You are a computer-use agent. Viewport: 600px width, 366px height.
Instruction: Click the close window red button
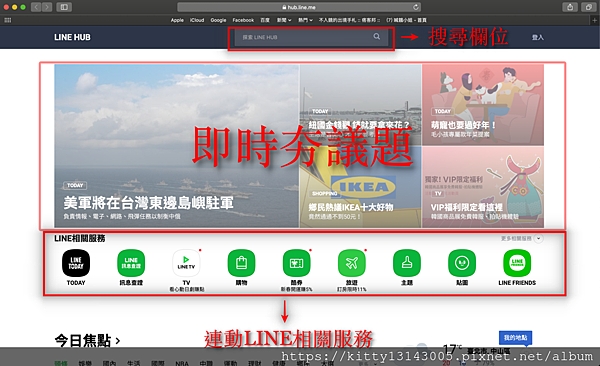coord(6,7)
